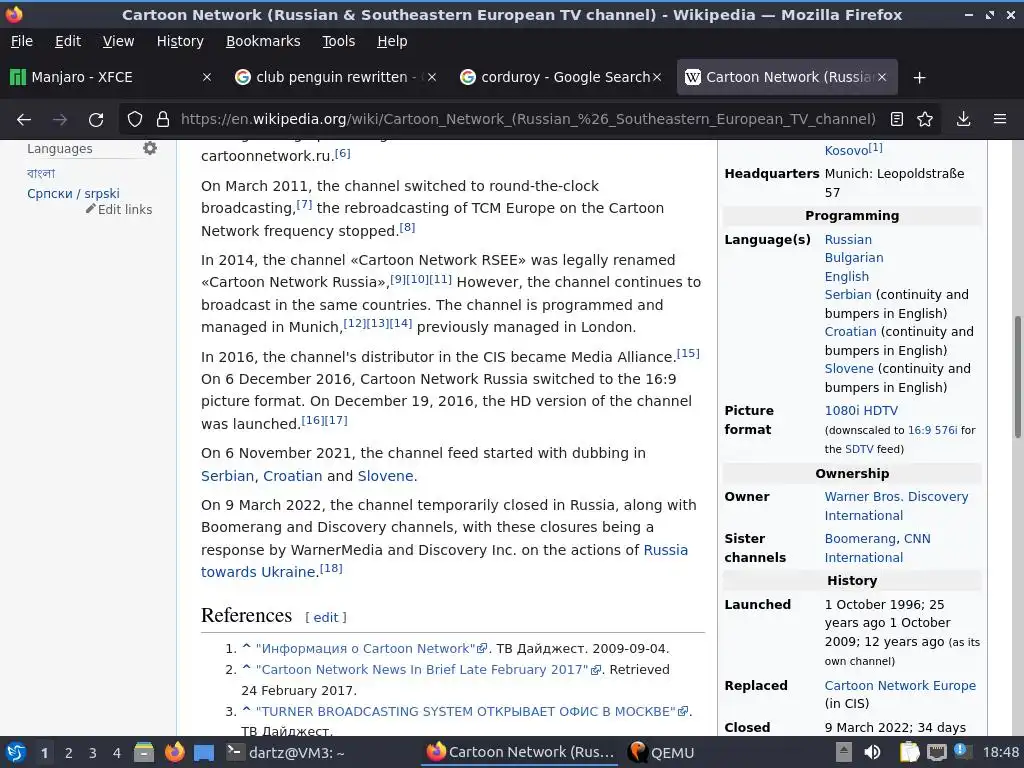Switch to workspace 3
The image size is (1024, 768).
coord(93,753)
